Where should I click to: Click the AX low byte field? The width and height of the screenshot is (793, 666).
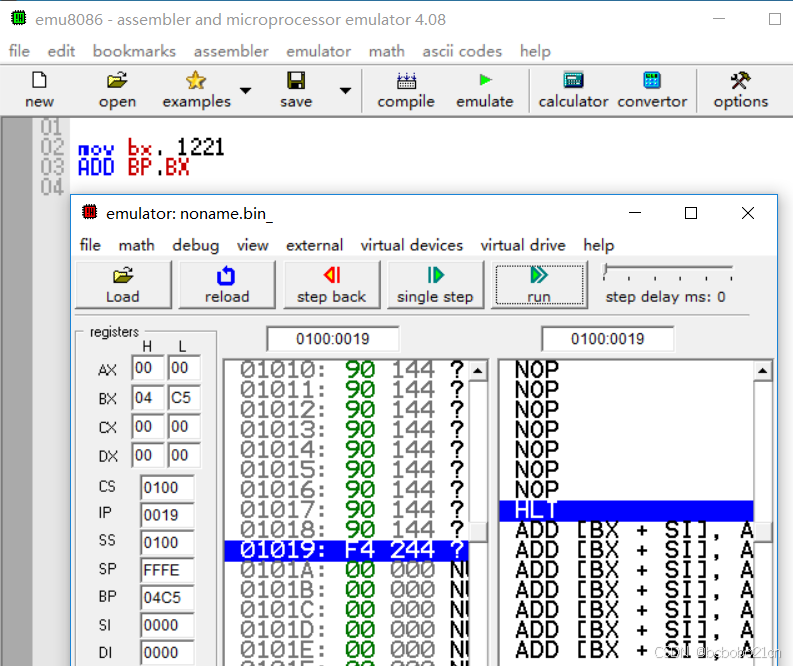click(184, 368)
